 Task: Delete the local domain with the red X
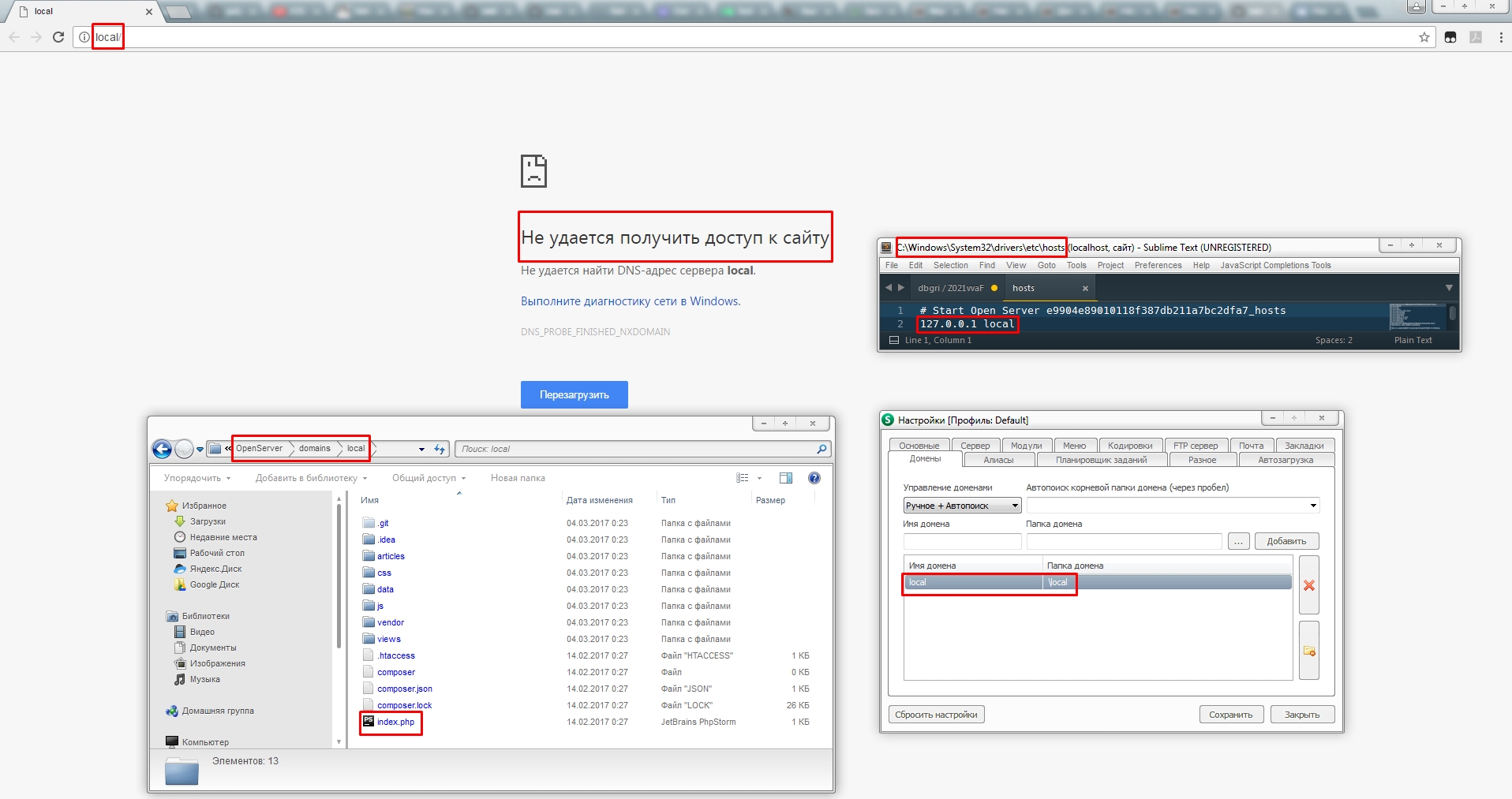(1308, 585)
